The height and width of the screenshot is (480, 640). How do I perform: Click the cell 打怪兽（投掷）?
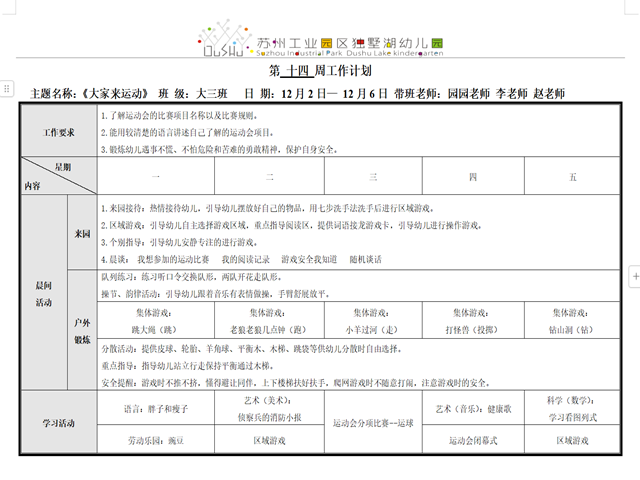tap(472, 321)
